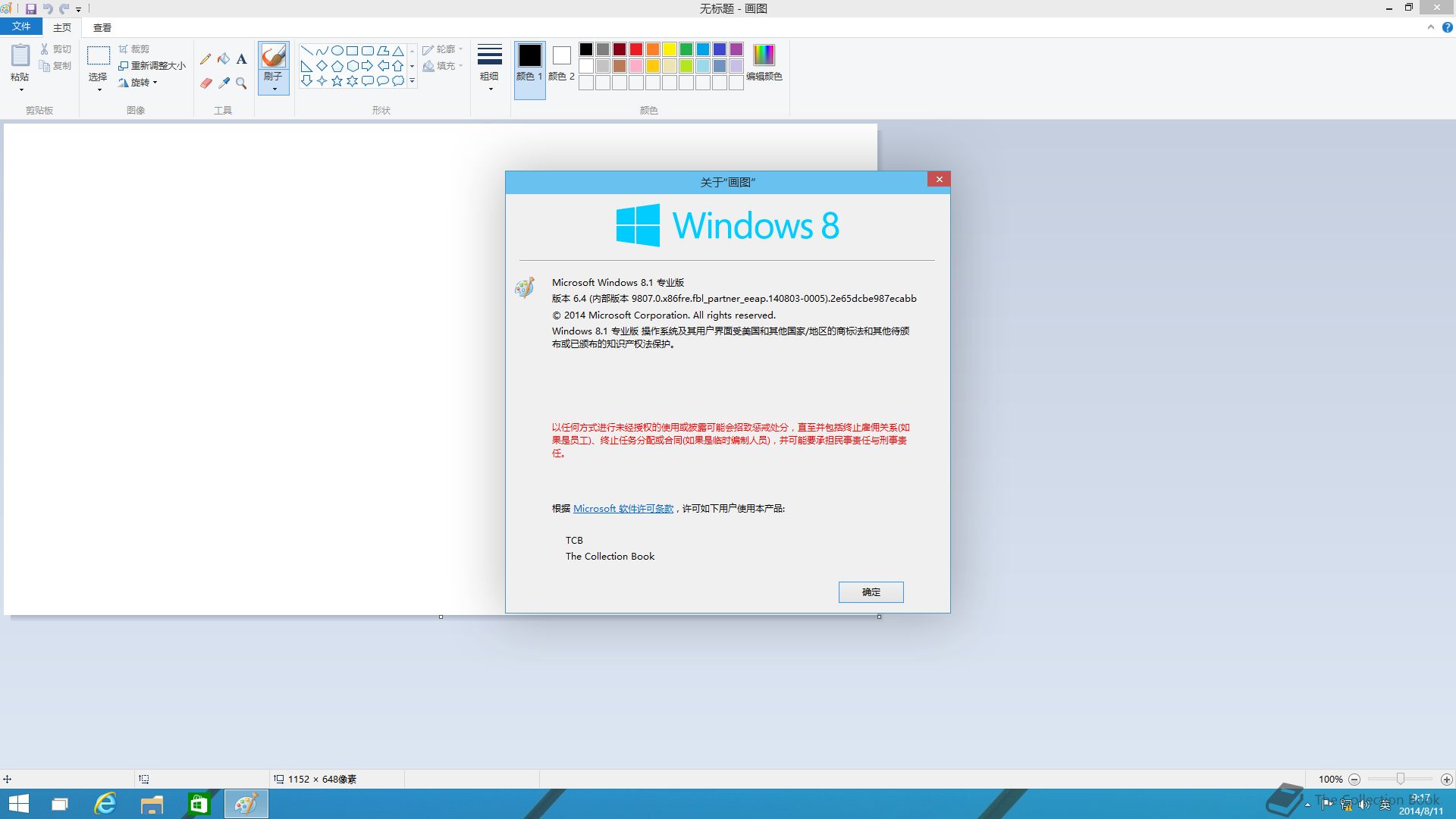The height and width of the screenshot is (819, 1456).
Task: Pick the yellow color swatch
Action: [x=670, y=49]
